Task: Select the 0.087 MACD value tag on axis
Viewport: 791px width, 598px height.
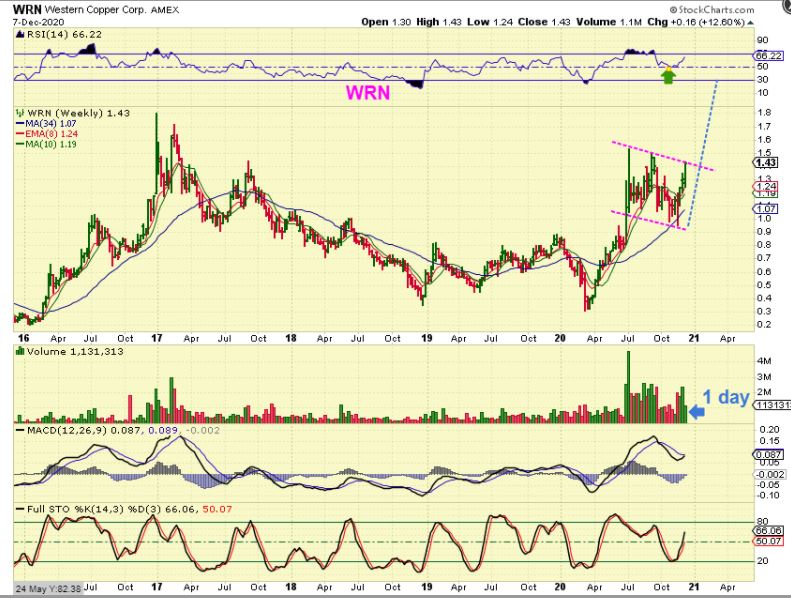Action: pyautogui.click(x=769, y=455)
